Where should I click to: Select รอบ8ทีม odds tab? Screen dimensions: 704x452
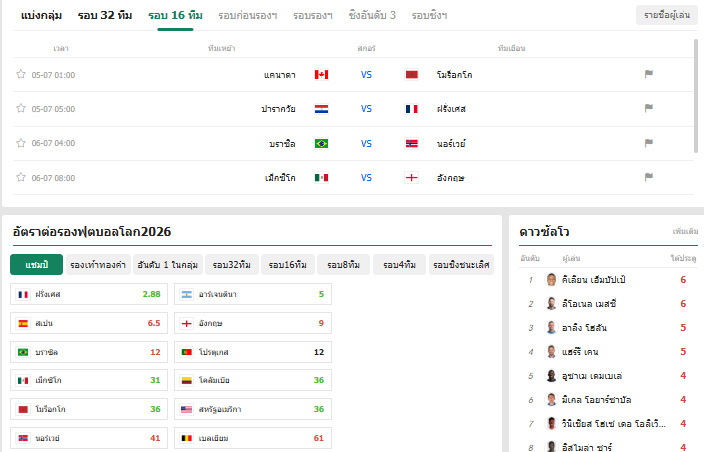click(343, 265)
